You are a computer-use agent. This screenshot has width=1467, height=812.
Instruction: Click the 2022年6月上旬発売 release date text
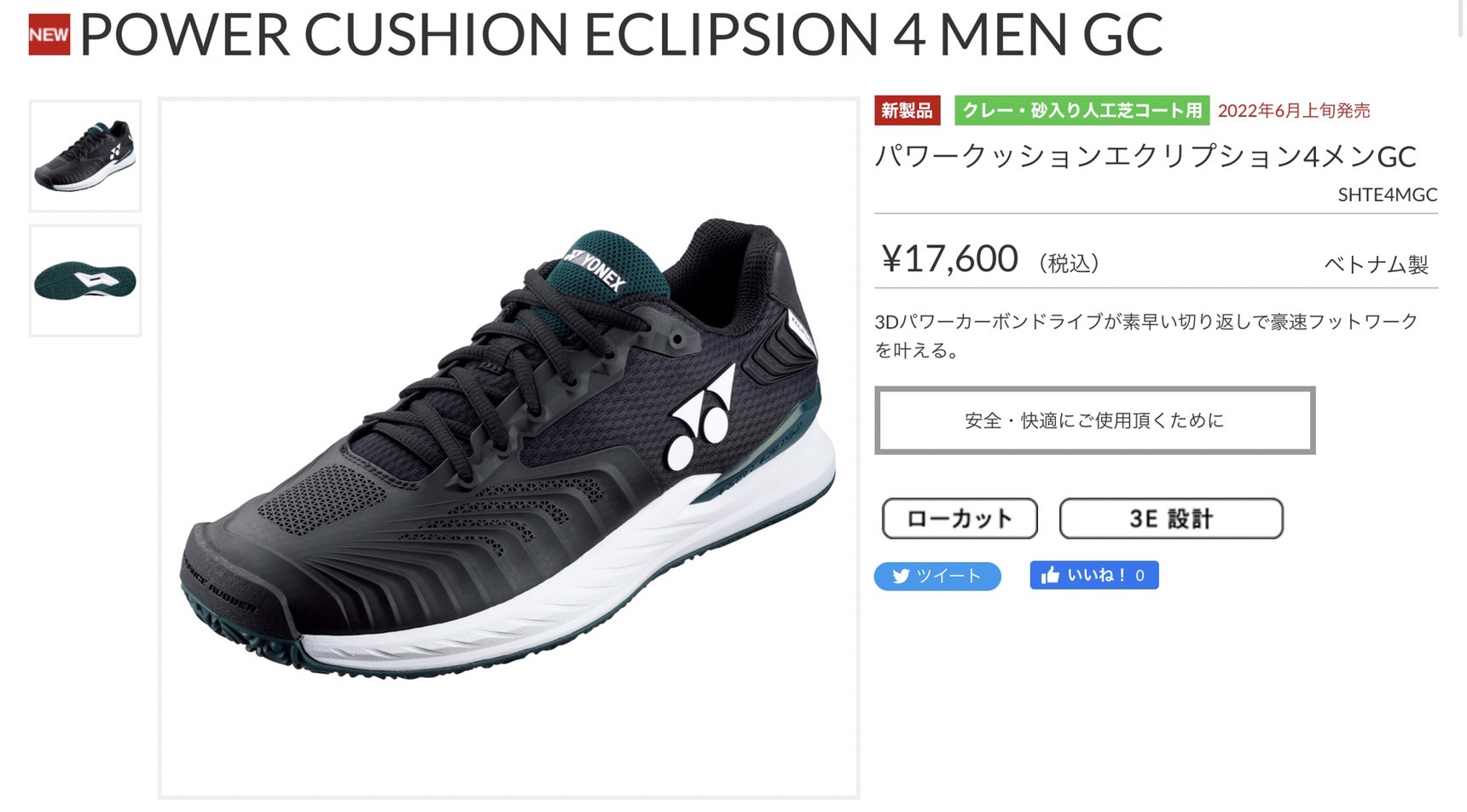pyautogui.click(x=1294, y=111)
